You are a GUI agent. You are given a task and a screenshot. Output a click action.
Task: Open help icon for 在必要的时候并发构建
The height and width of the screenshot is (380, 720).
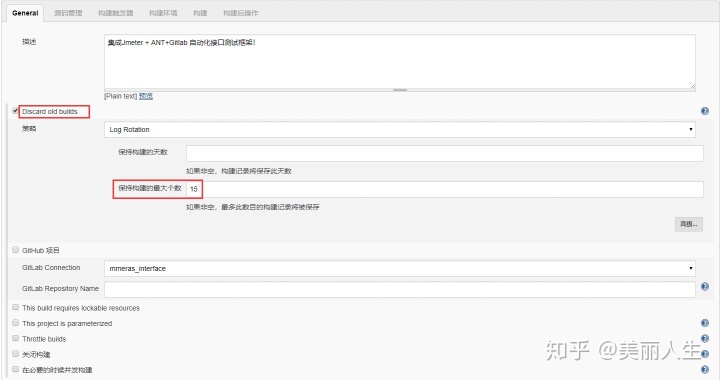coord(705,369)
